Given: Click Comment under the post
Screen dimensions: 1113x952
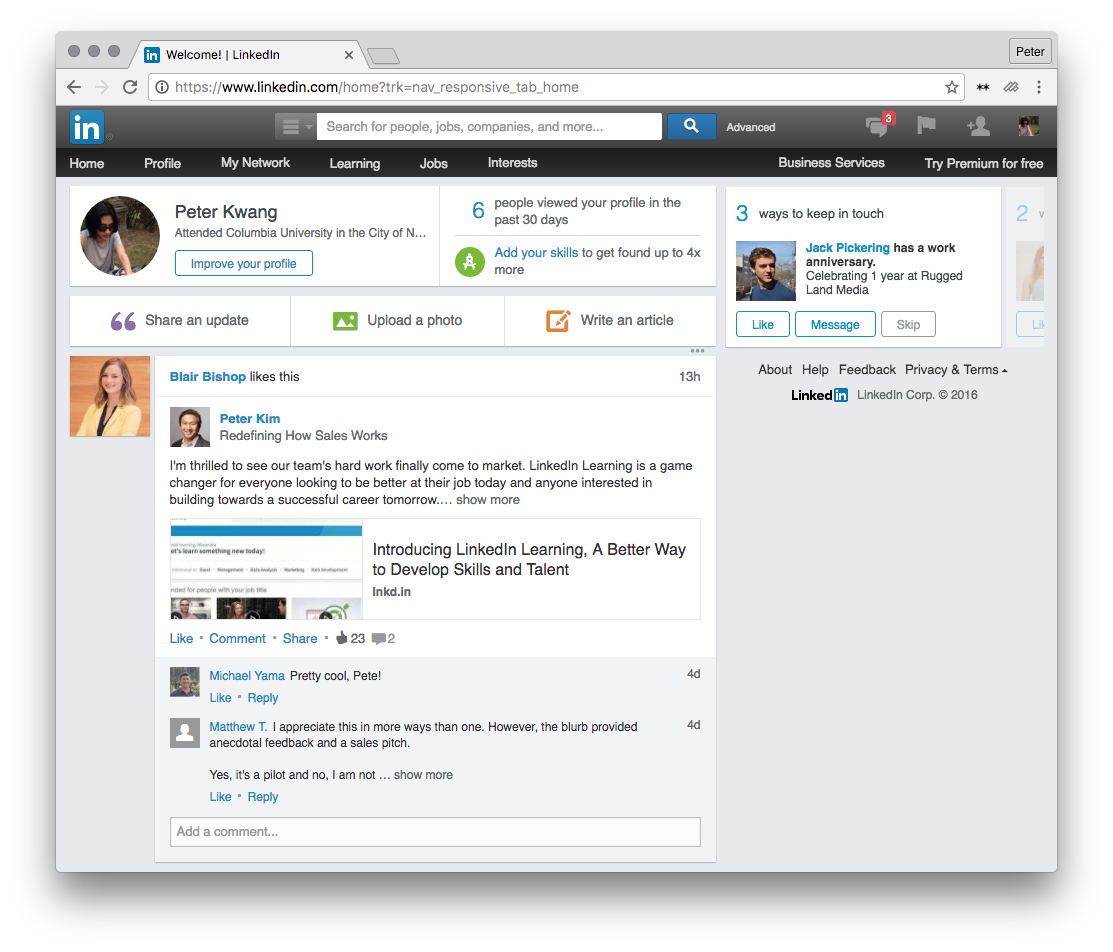Looking at the screenshot, I should [x=237, y=638].
